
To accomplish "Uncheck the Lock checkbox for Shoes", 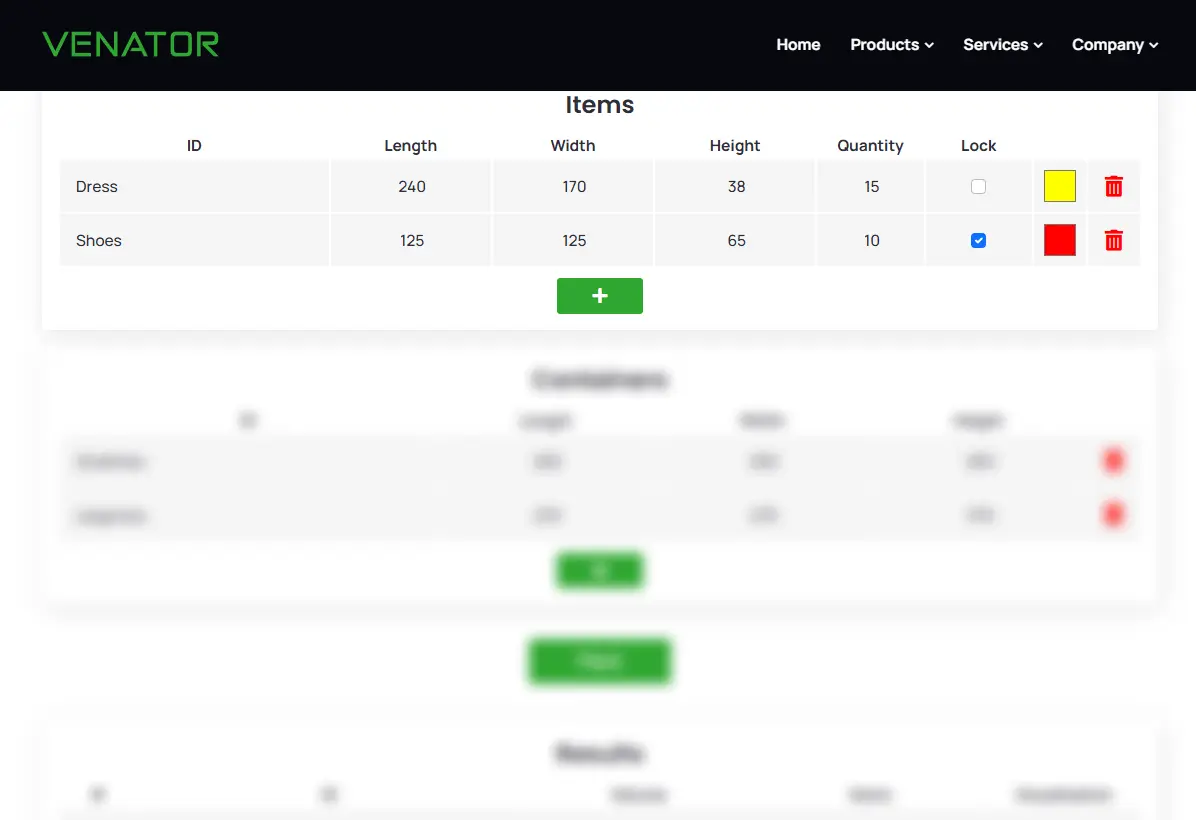I will 978,240.
